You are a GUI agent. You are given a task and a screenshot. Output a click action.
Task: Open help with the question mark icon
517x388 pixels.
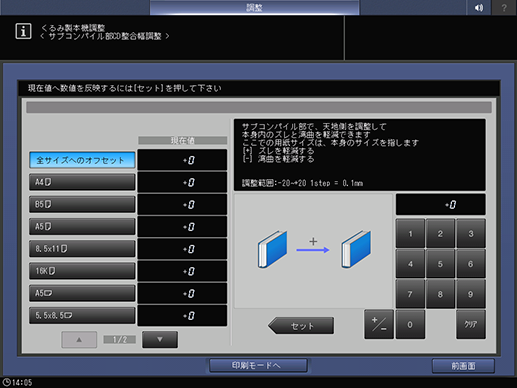504,7
